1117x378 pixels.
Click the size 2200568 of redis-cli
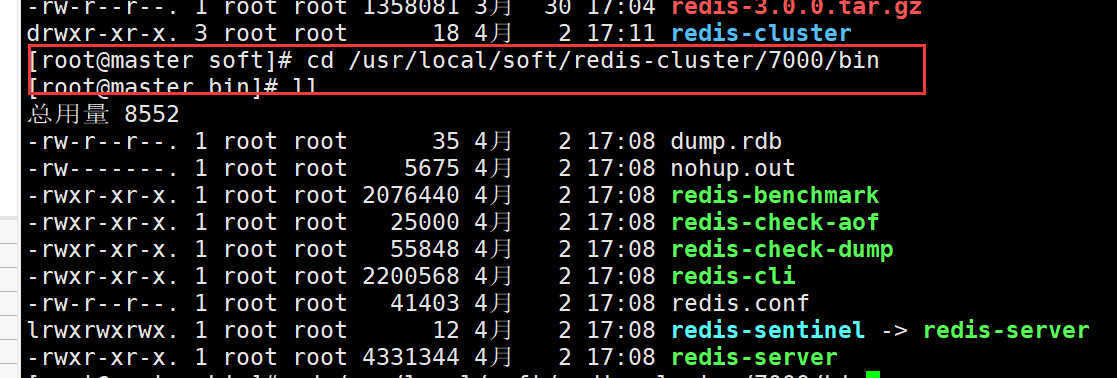[x=411, y=276]
